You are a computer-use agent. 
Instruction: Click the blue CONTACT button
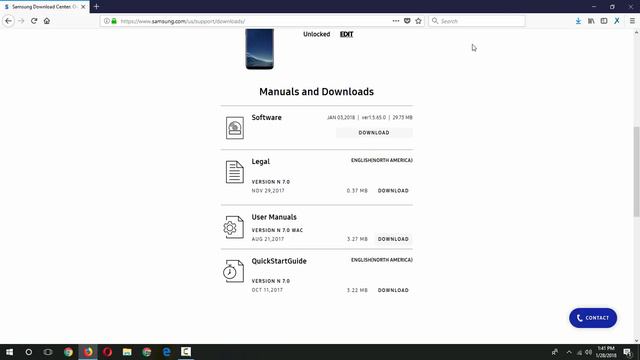pos(593,318)
